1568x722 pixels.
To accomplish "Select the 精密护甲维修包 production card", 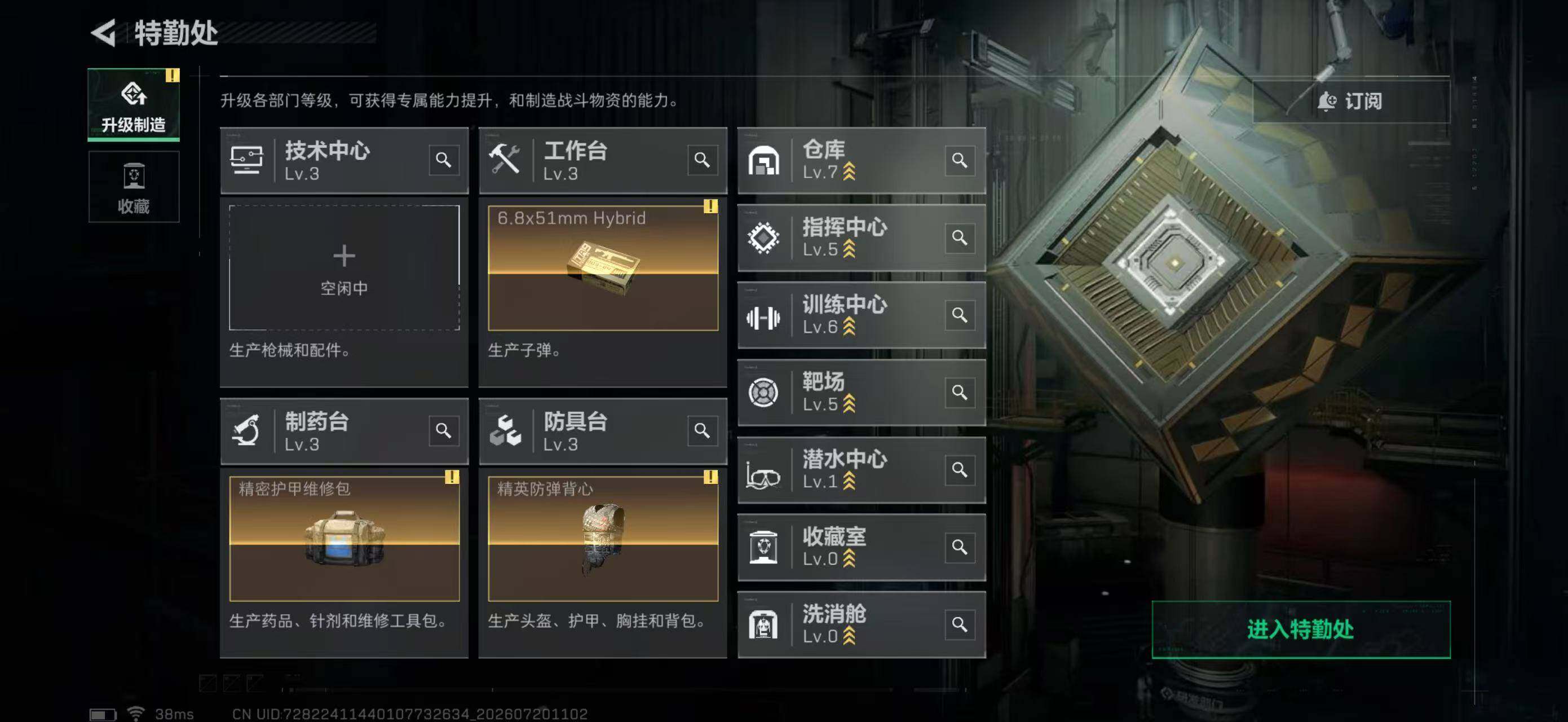I will pos(344,538).
